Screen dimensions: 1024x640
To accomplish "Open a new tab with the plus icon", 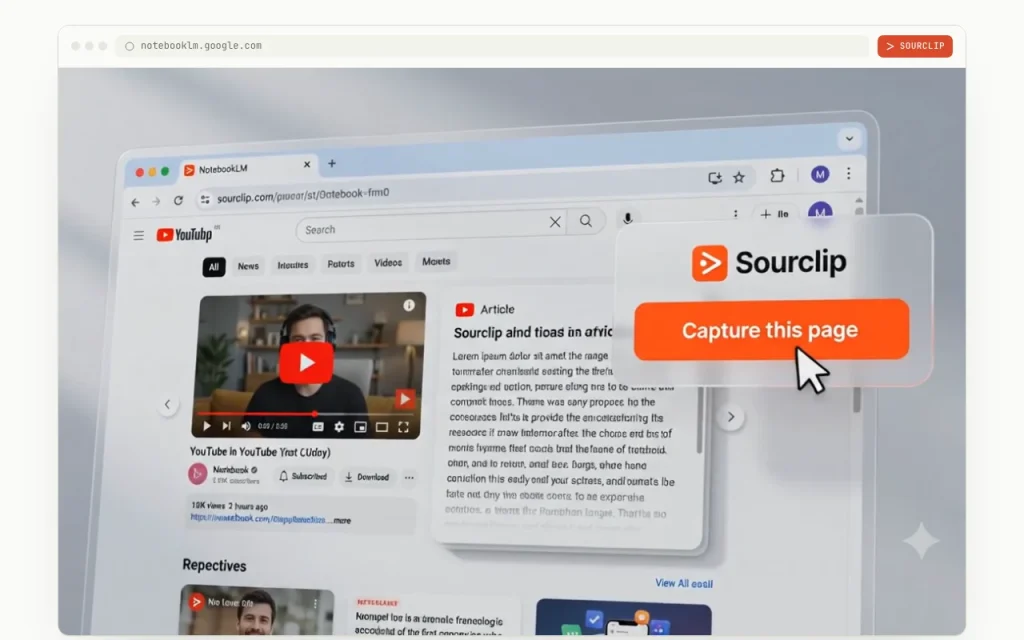I will pos(332,163).
